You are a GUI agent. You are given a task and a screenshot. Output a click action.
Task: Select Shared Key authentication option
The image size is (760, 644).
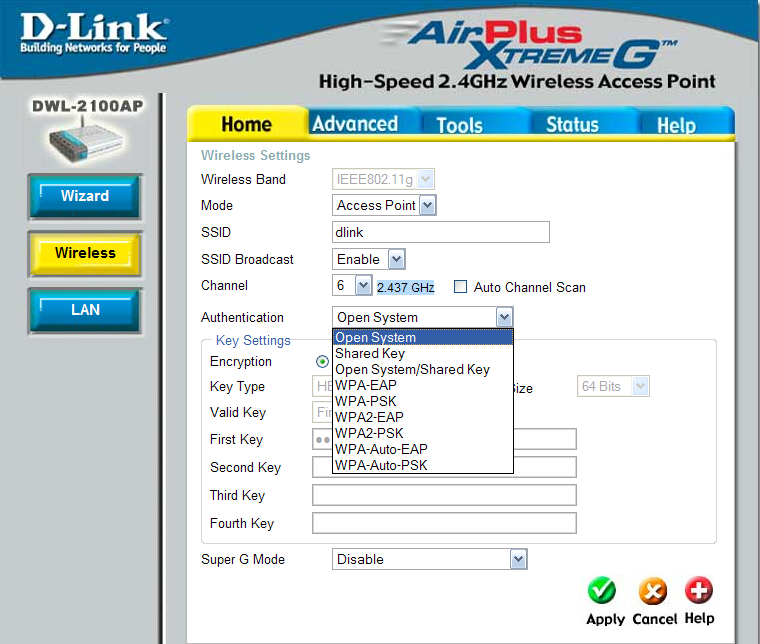pos(423,353)
